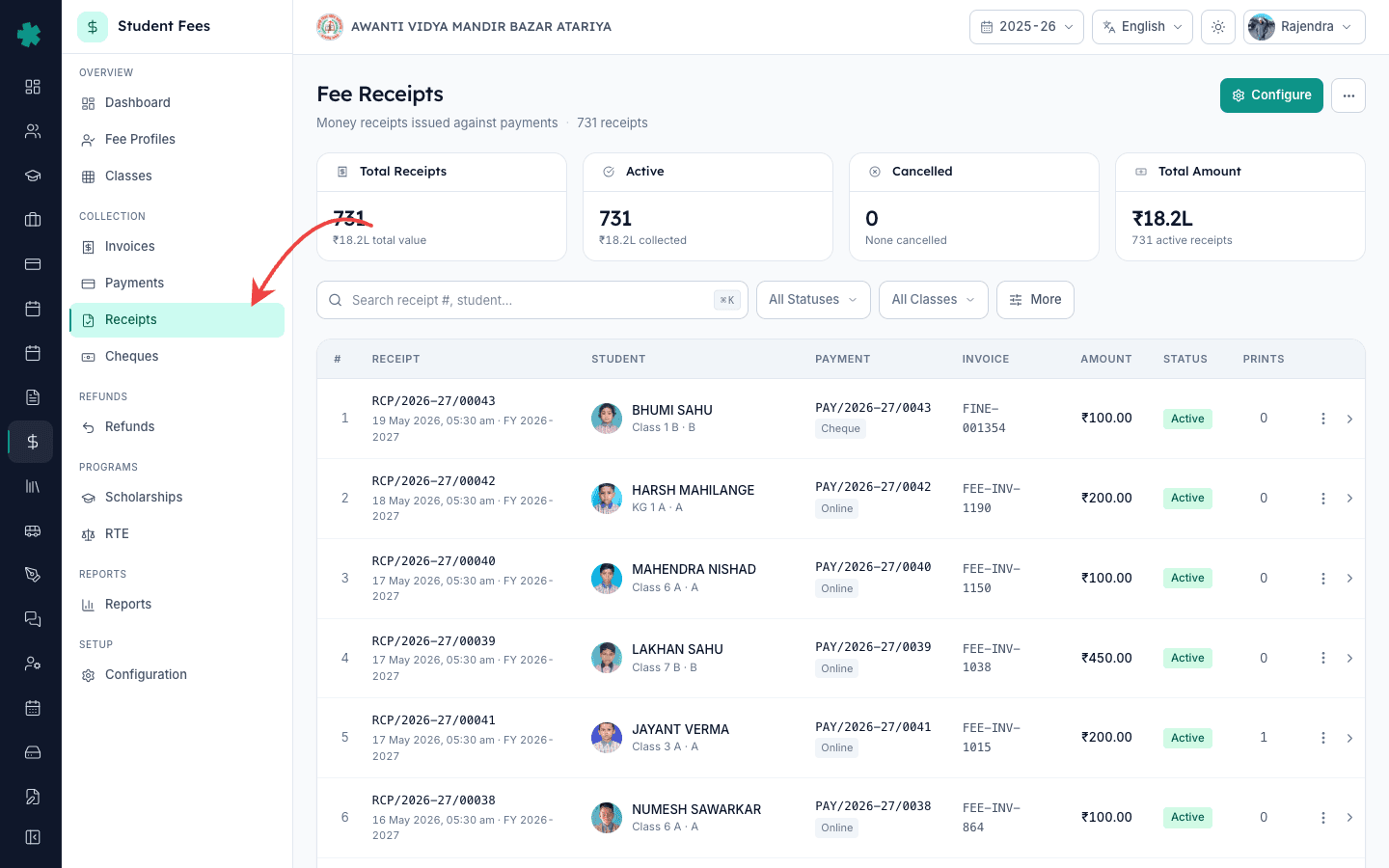Open the dollar fees icon in left rail
The width and height of the screenshot is (1389, 868).
point(33,442)
